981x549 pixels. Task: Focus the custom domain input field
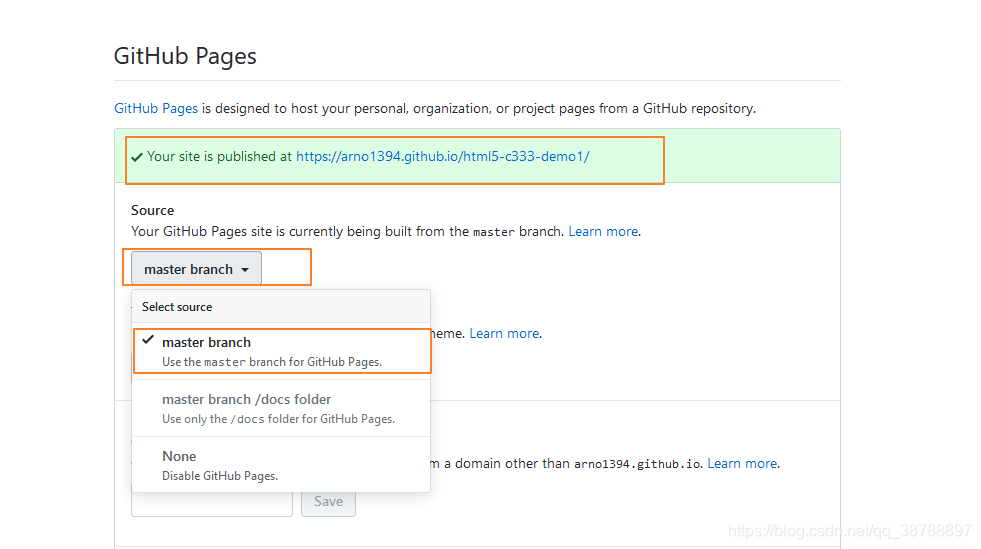pyautogui.click(x=212, y=504)
